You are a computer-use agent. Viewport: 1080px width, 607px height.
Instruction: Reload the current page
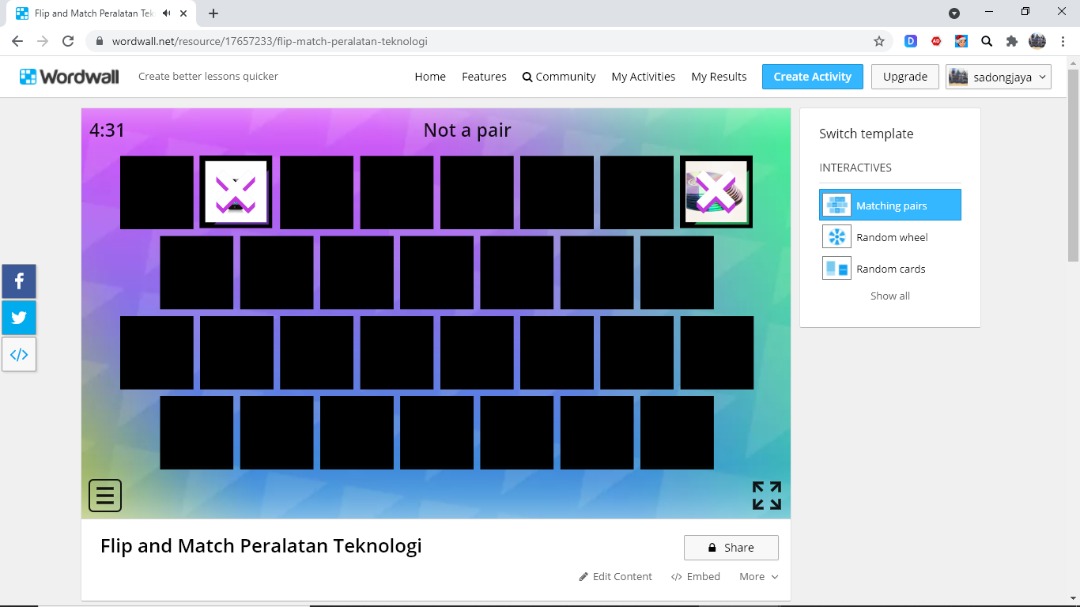click(68, 41)
